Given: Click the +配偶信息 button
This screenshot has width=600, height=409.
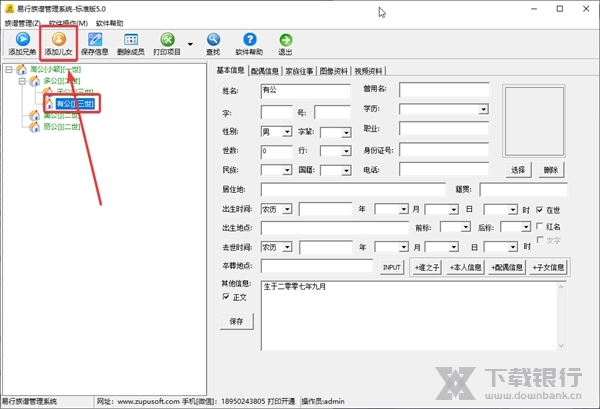Looking at the screenshot, I should coord(507,267).
